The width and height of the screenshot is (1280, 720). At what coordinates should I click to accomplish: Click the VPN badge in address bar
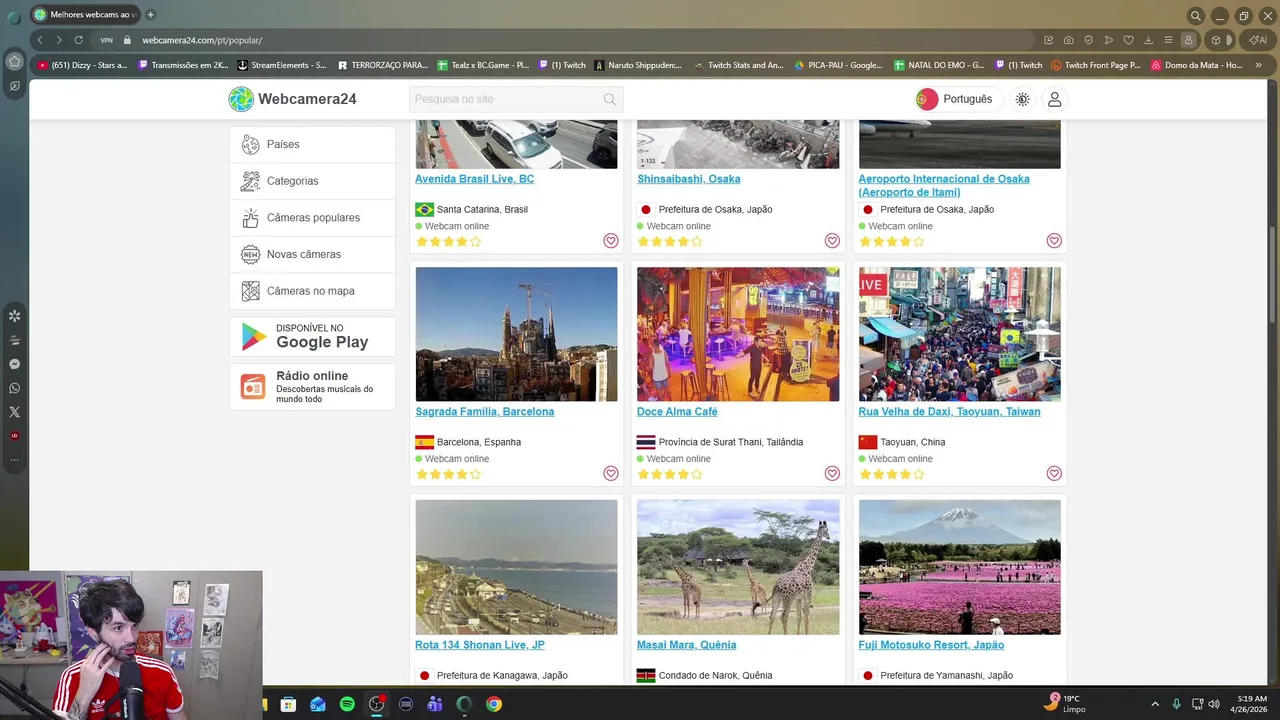(x=106, y=40)
